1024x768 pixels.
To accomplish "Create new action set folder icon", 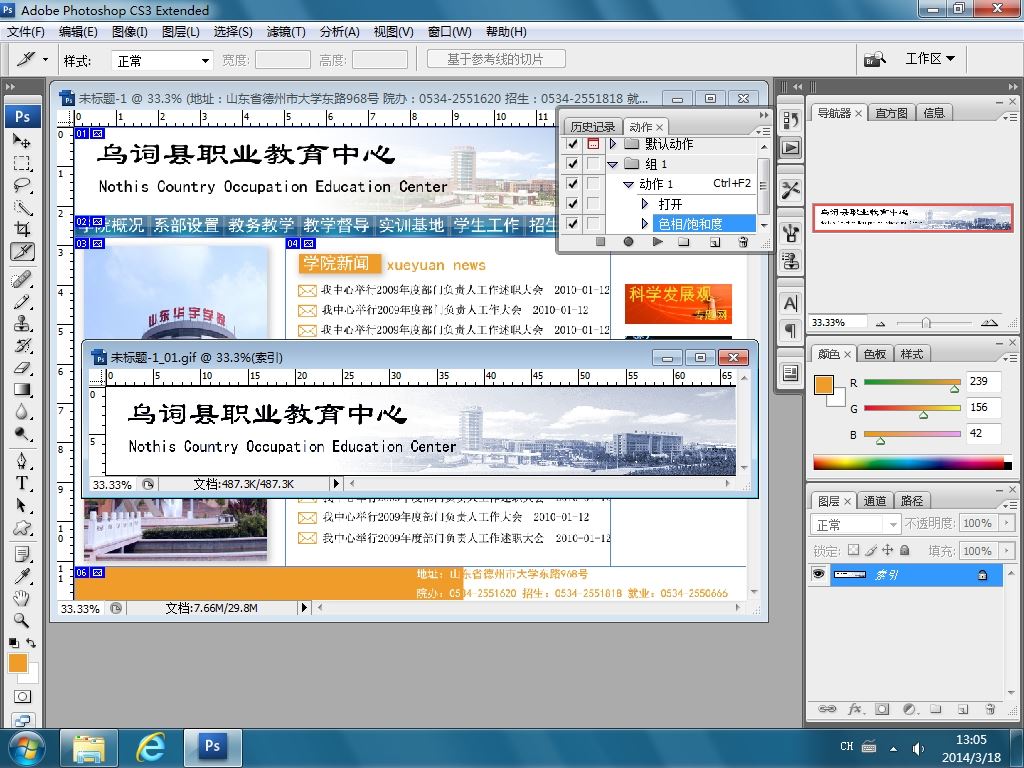I will pos(684,242).
